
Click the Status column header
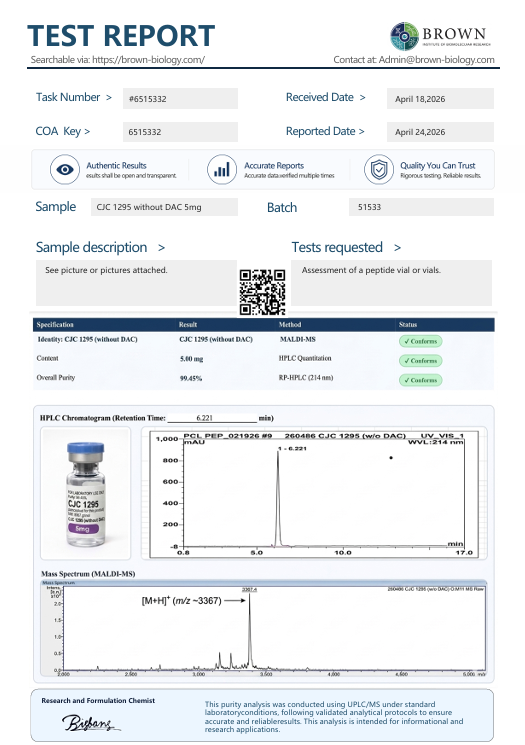tap(408, 325)
